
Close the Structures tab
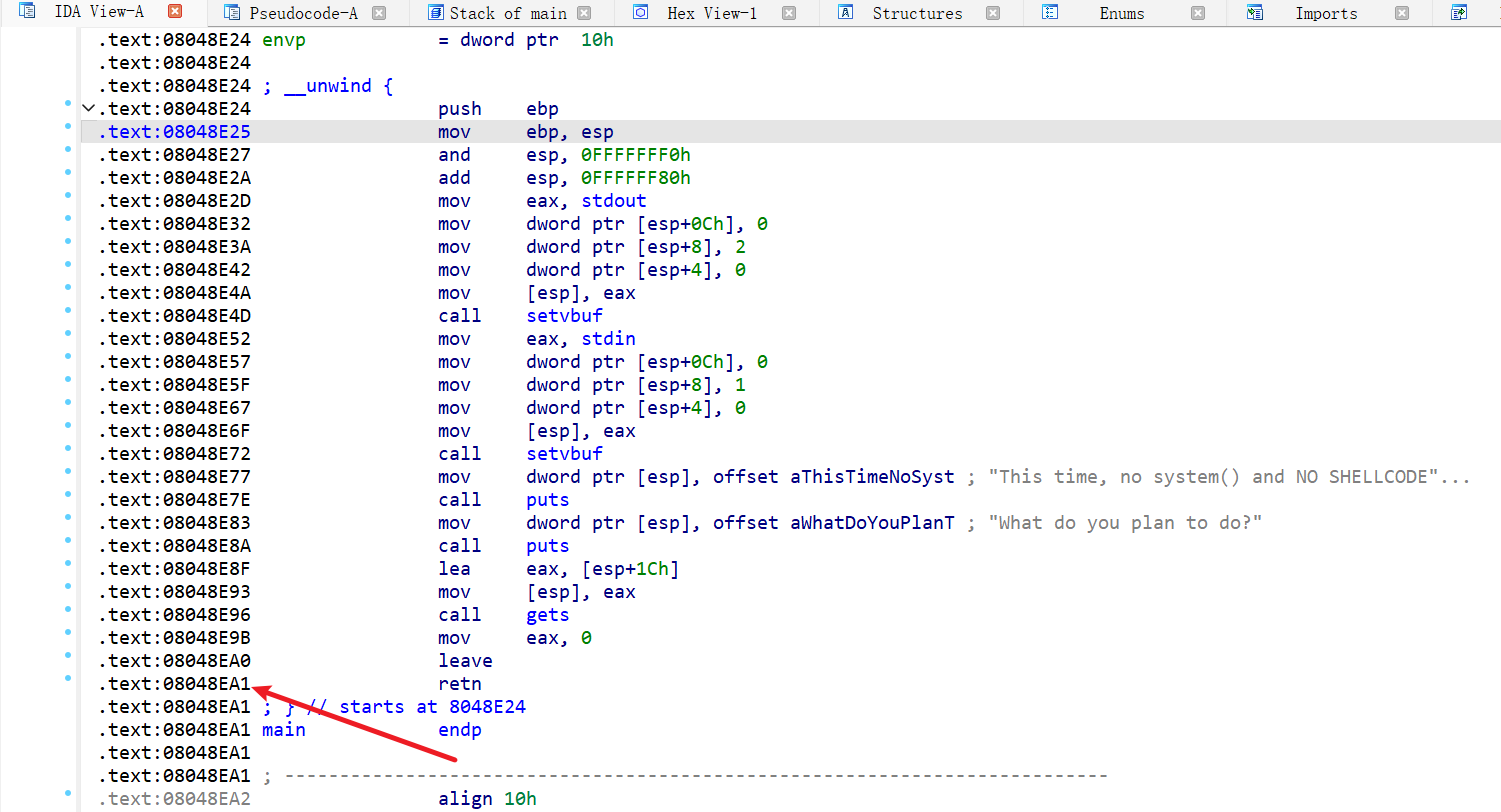coord(992,13)
